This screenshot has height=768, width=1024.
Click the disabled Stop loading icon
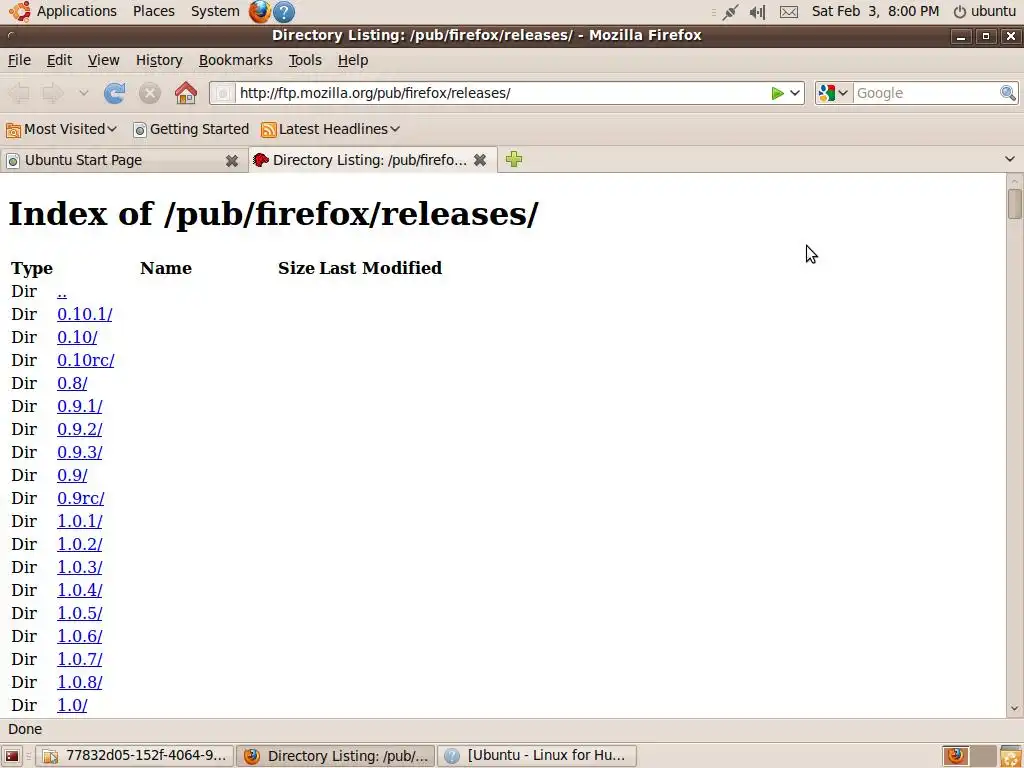[x=150, y=93]
